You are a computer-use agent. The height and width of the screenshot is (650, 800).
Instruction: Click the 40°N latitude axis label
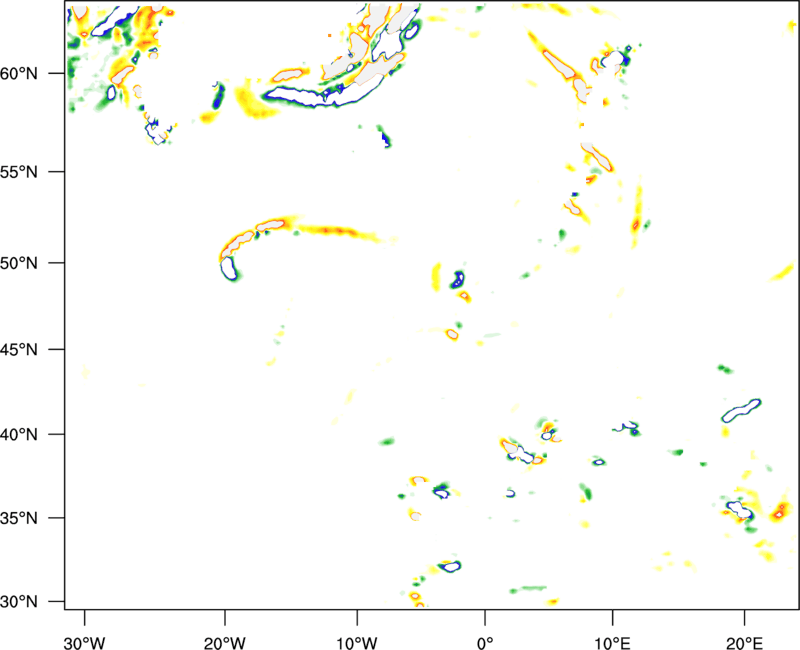click(19, 435)
